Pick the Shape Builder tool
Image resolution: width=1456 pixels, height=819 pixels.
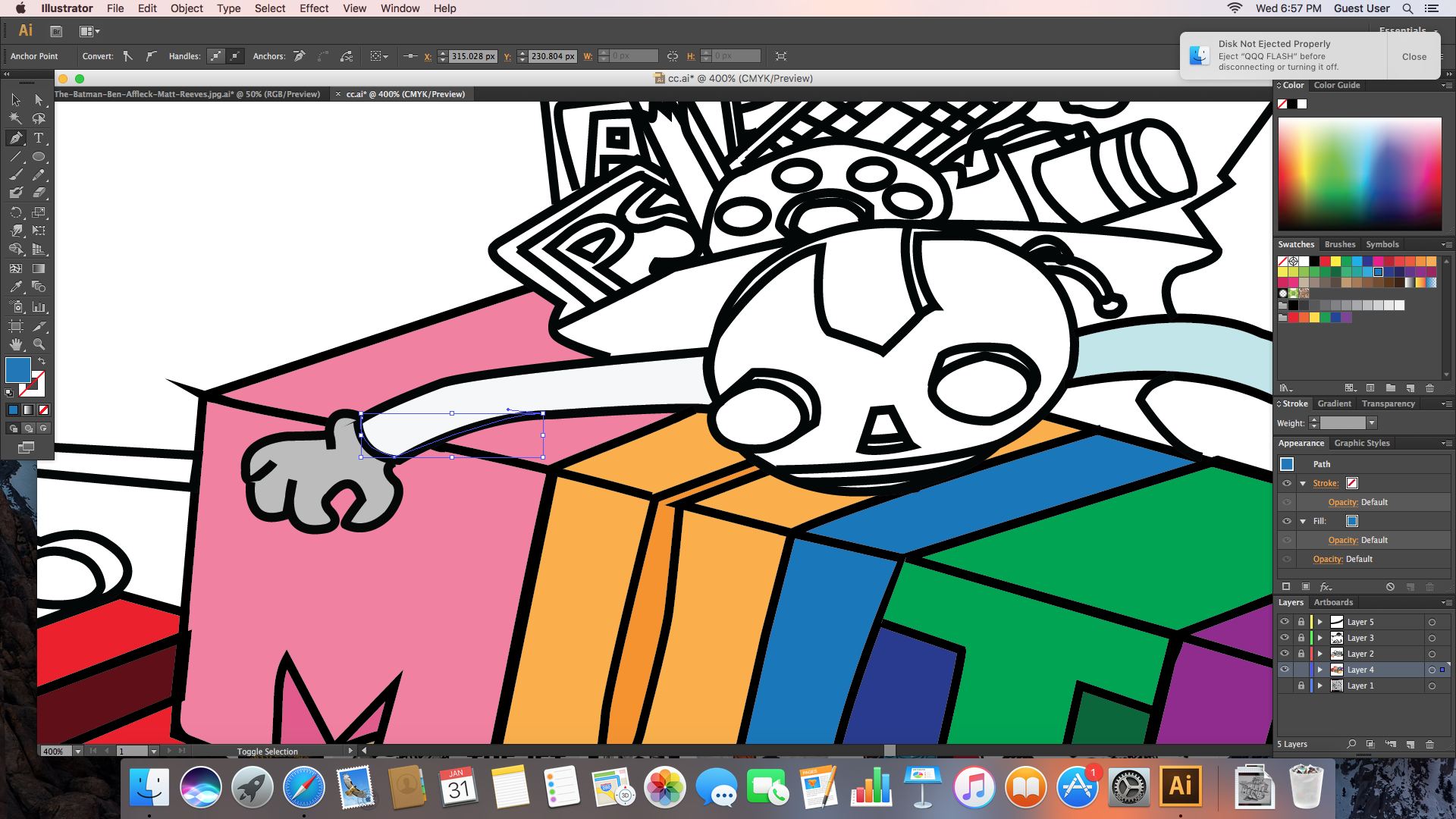pyautogui.click(x=16, y=249)
